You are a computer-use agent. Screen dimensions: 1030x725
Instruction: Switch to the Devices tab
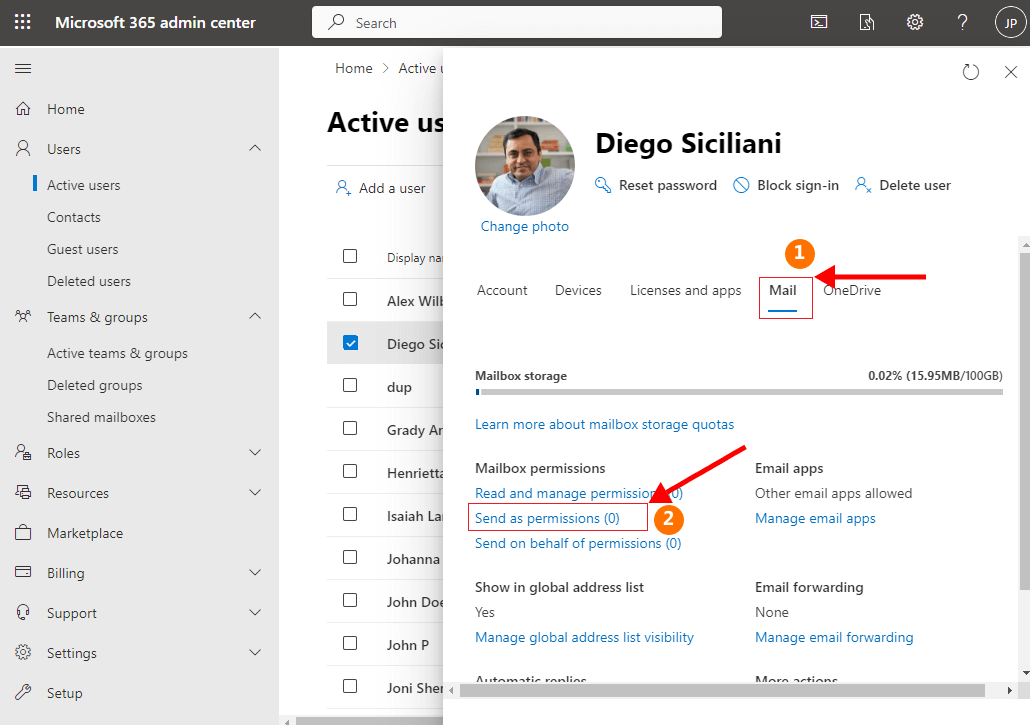point(578,290)
